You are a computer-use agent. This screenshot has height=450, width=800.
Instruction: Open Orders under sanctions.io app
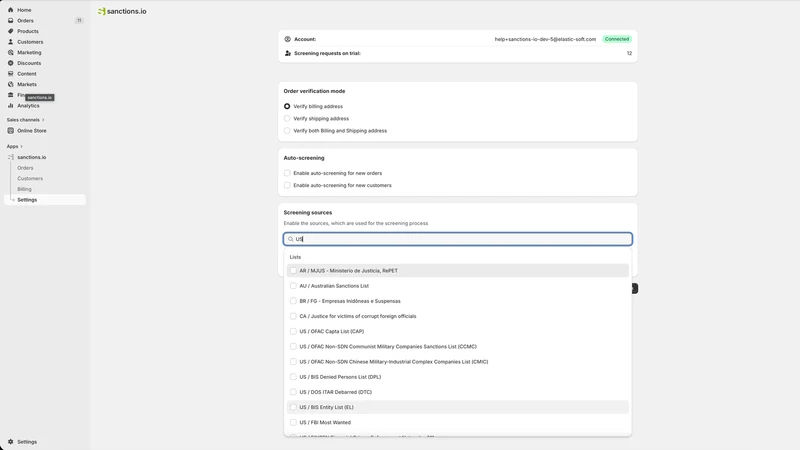[x=26, y=168]
